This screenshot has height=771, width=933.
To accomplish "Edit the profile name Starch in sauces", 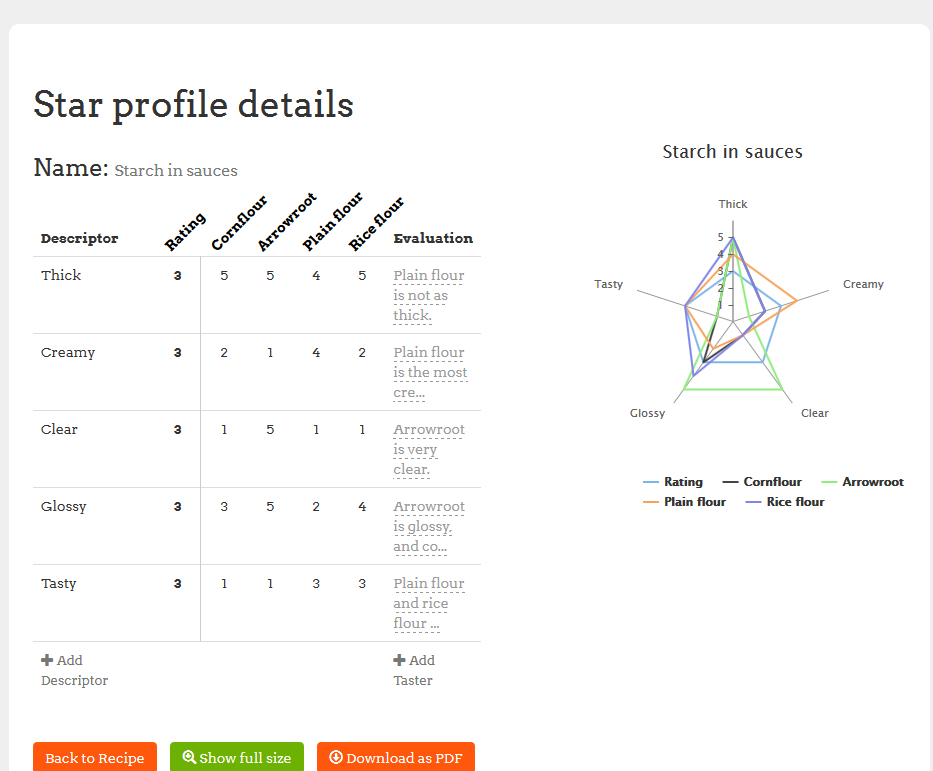I will pos(176,171).
